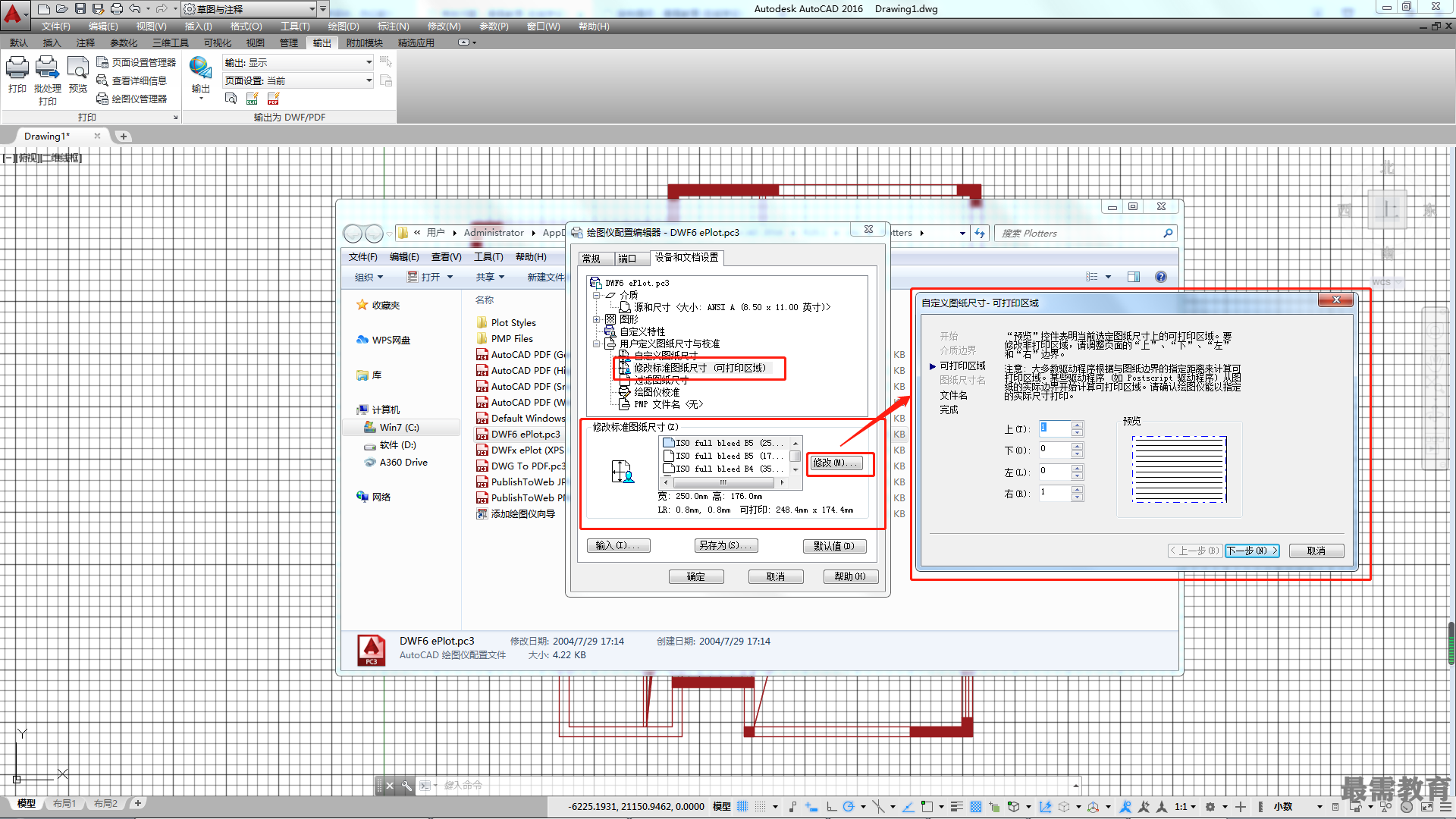
Task: Toggle object snap tracking in status bar
Action: 908,807
